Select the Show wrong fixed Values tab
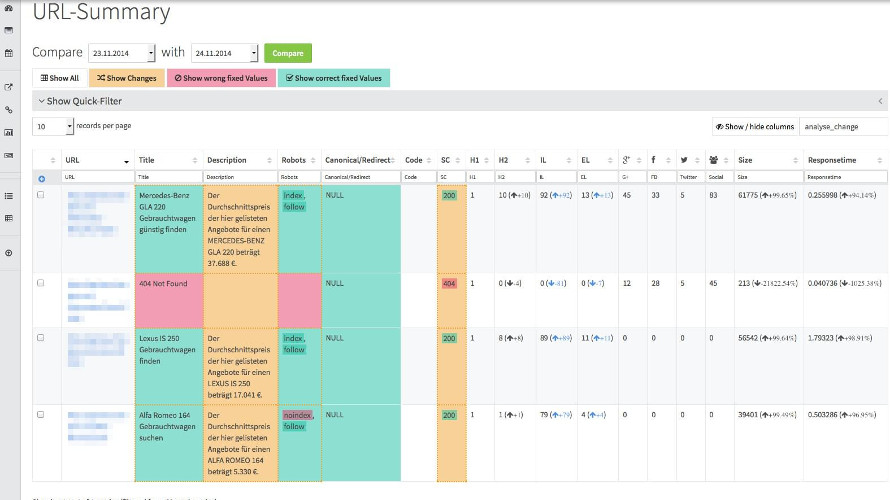 pyautogui.click(x=220, y=78)
